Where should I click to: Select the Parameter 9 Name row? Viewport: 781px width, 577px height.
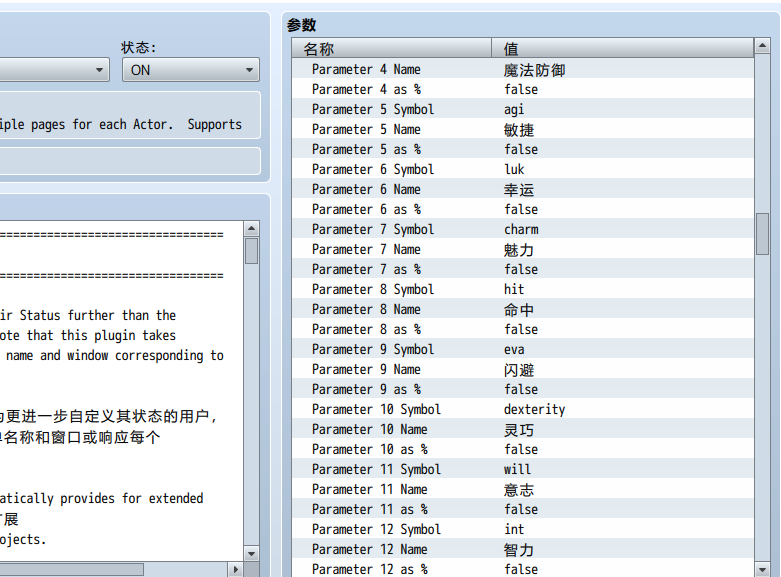coord(522,369)
